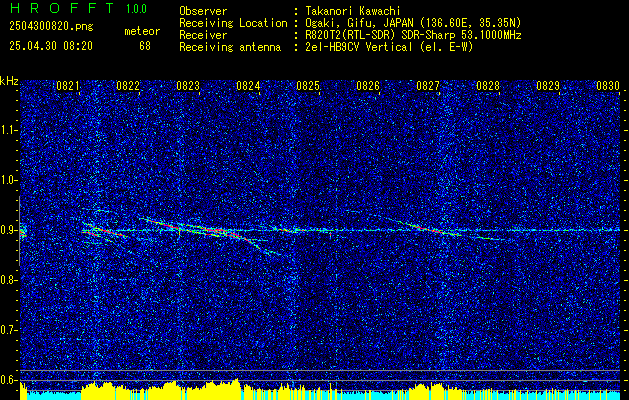Select Ogaki, Gifu, JAPAN location text
The image size is (629, 400).
point(413,23)
